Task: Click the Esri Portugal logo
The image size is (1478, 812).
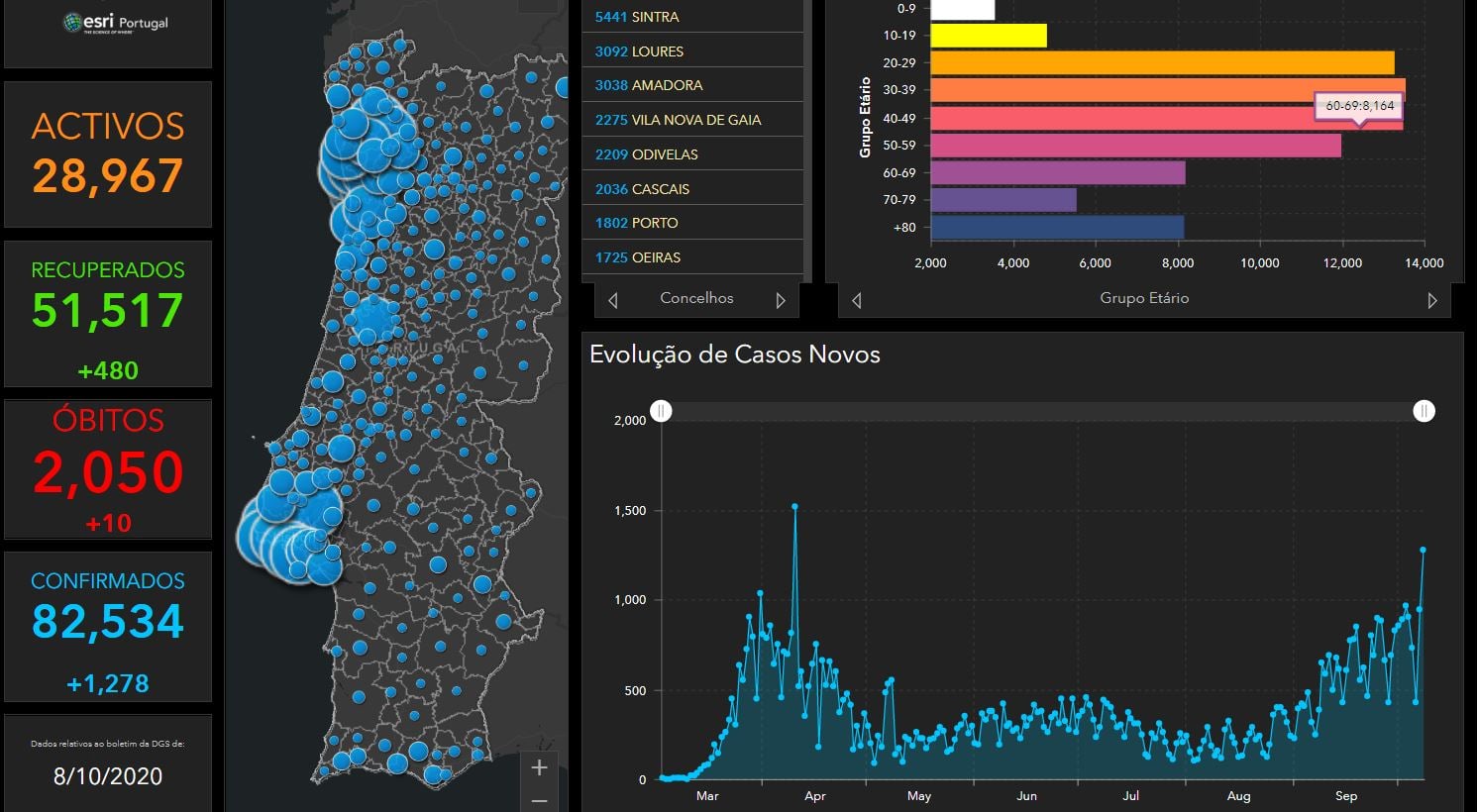Action: pos(115,23)
